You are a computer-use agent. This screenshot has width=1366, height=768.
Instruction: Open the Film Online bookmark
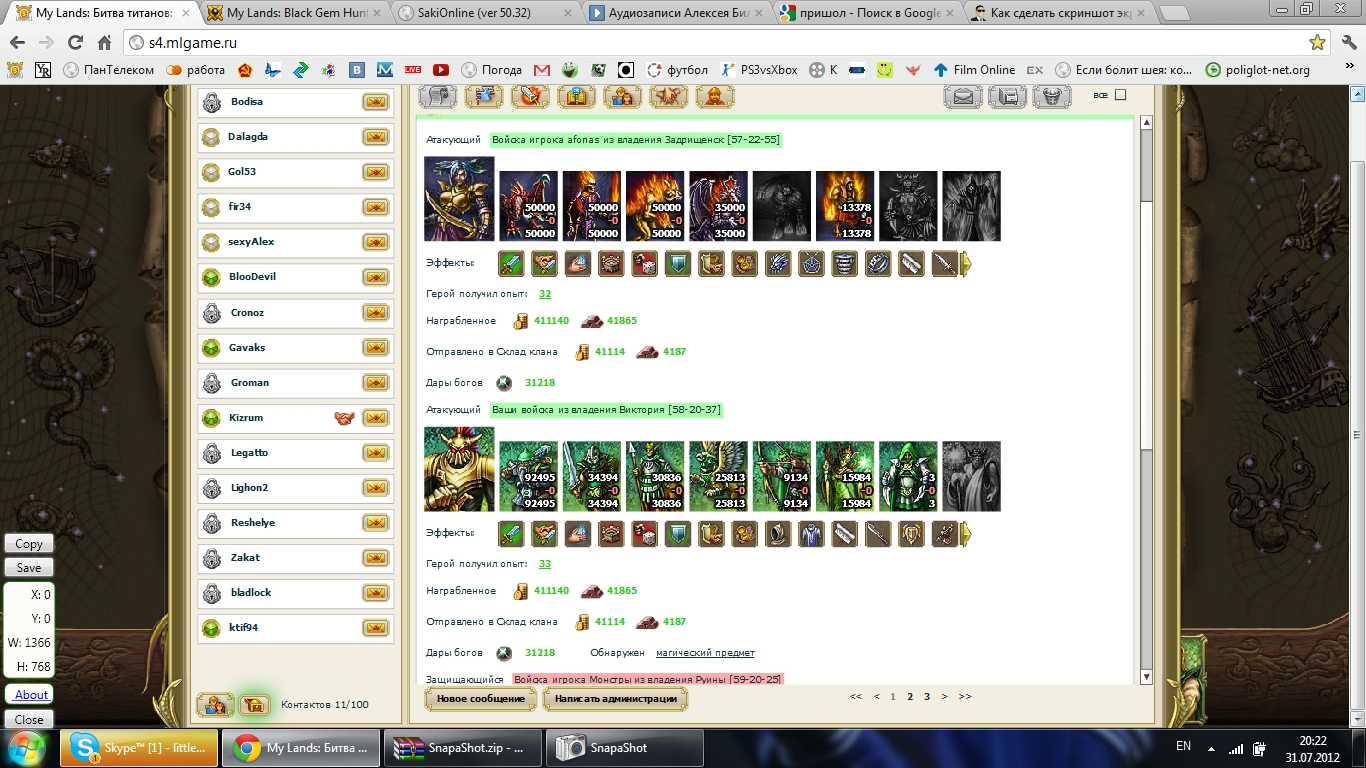pos(973,70)
